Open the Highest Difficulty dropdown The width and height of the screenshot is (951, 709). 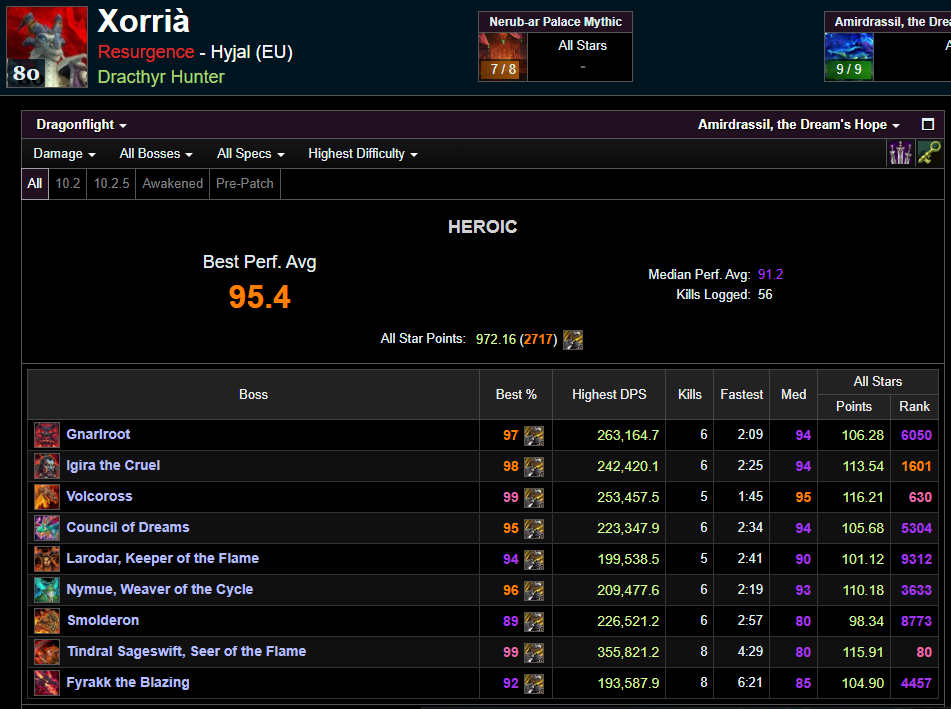click(363, 153)
